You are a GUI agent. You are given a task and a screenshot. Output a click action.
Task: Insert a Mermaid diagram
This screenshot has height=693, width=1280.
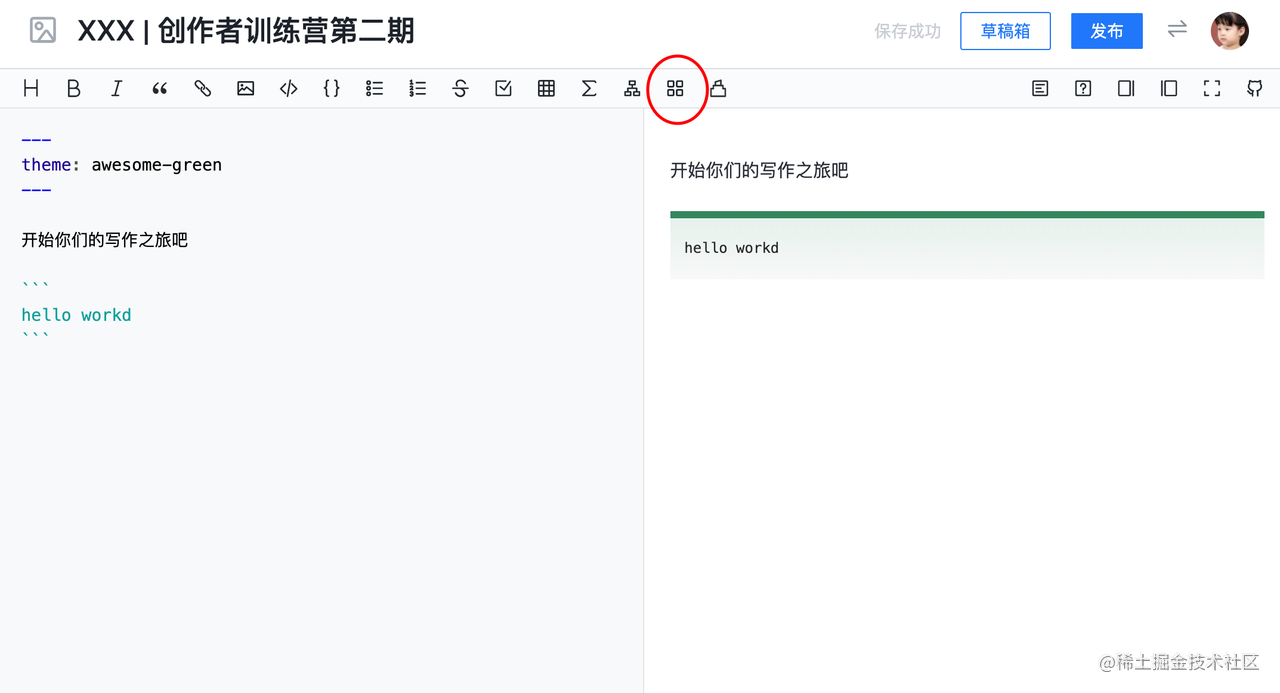coord(633,89)
